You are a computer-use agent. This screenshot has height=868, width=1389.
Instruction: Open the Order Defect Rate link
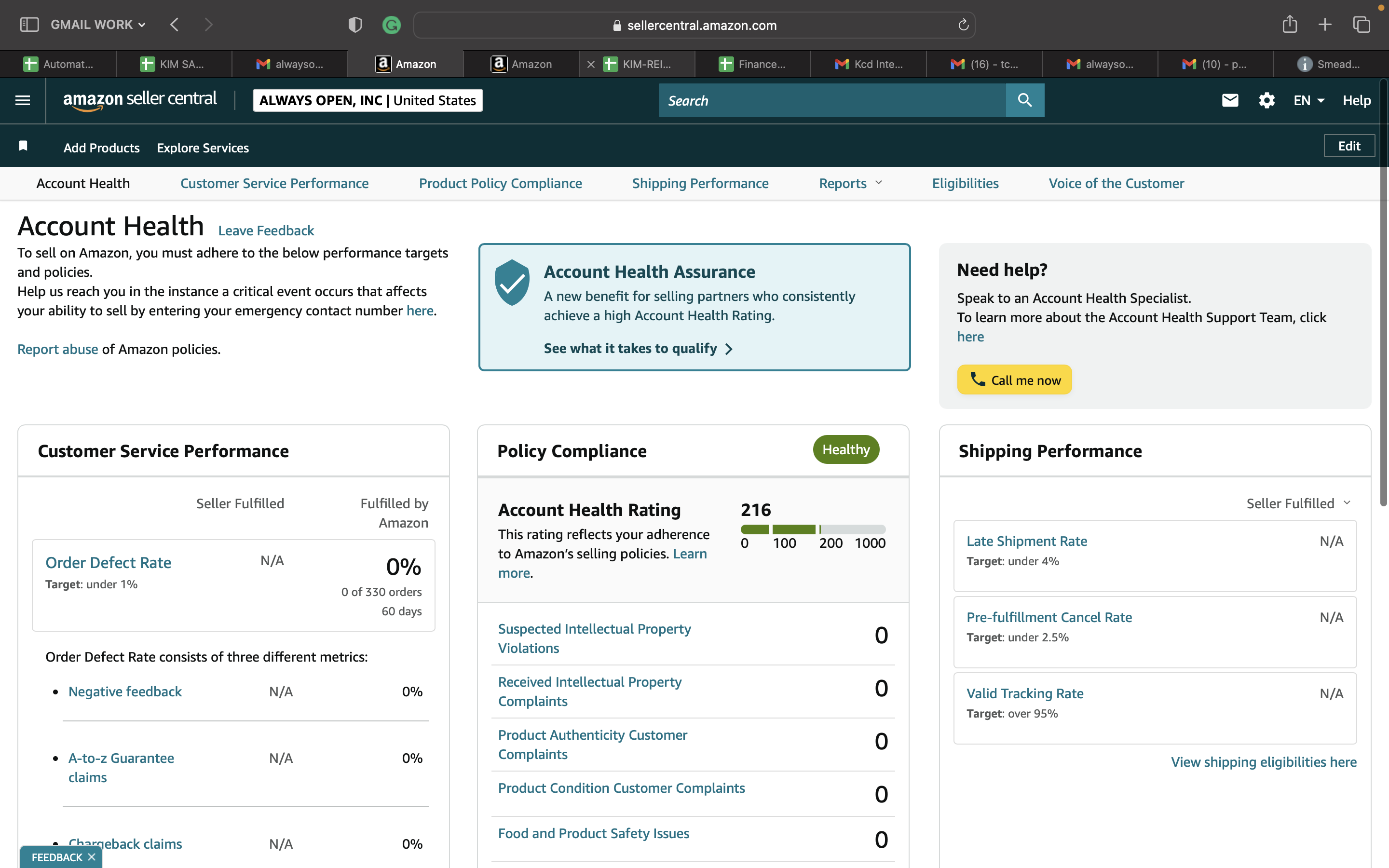tap(109, 563)
